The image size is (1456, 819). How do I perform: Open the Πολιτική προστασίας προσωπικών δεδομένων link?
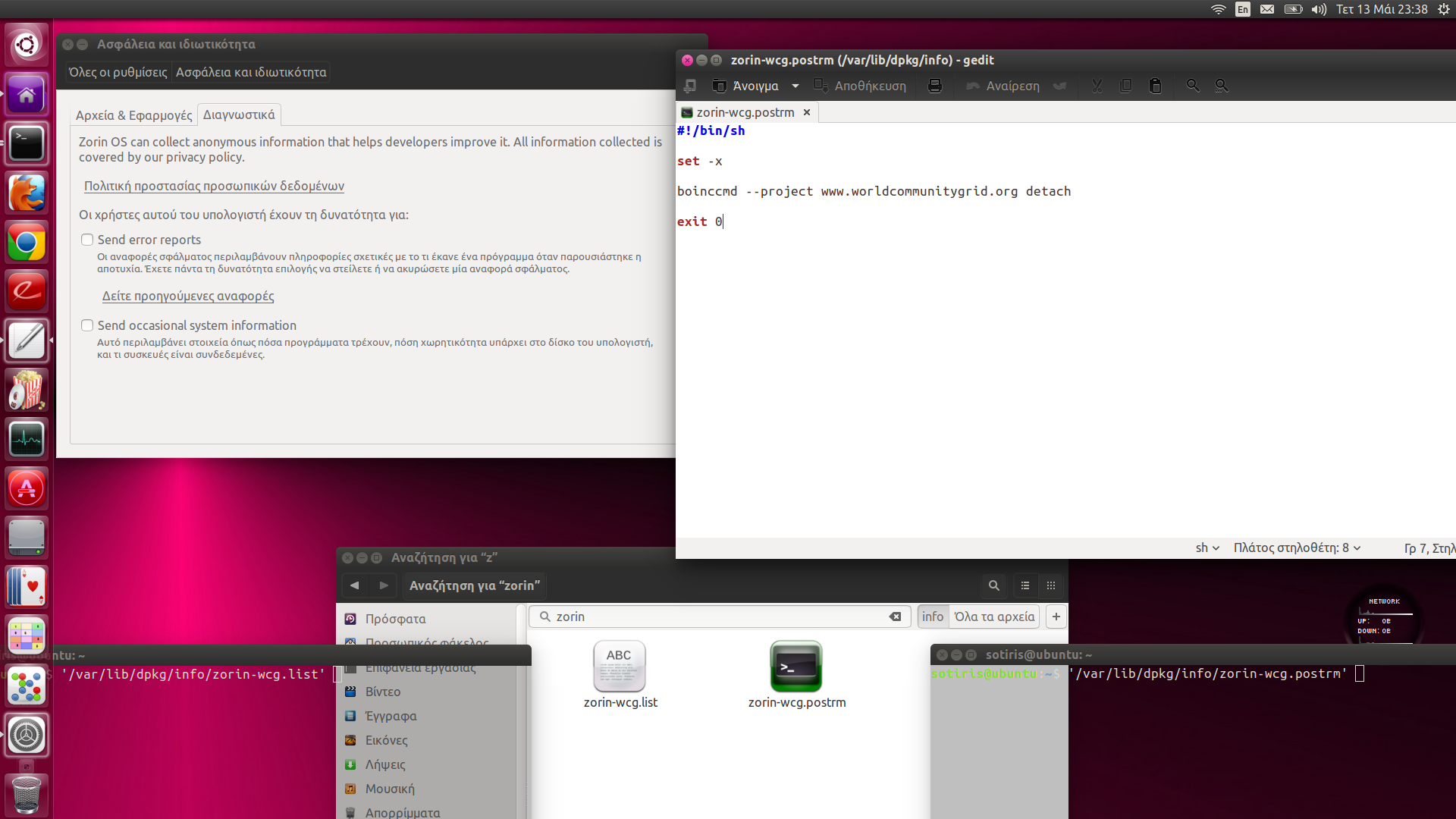pyautogui.click(x=214, y=186)
